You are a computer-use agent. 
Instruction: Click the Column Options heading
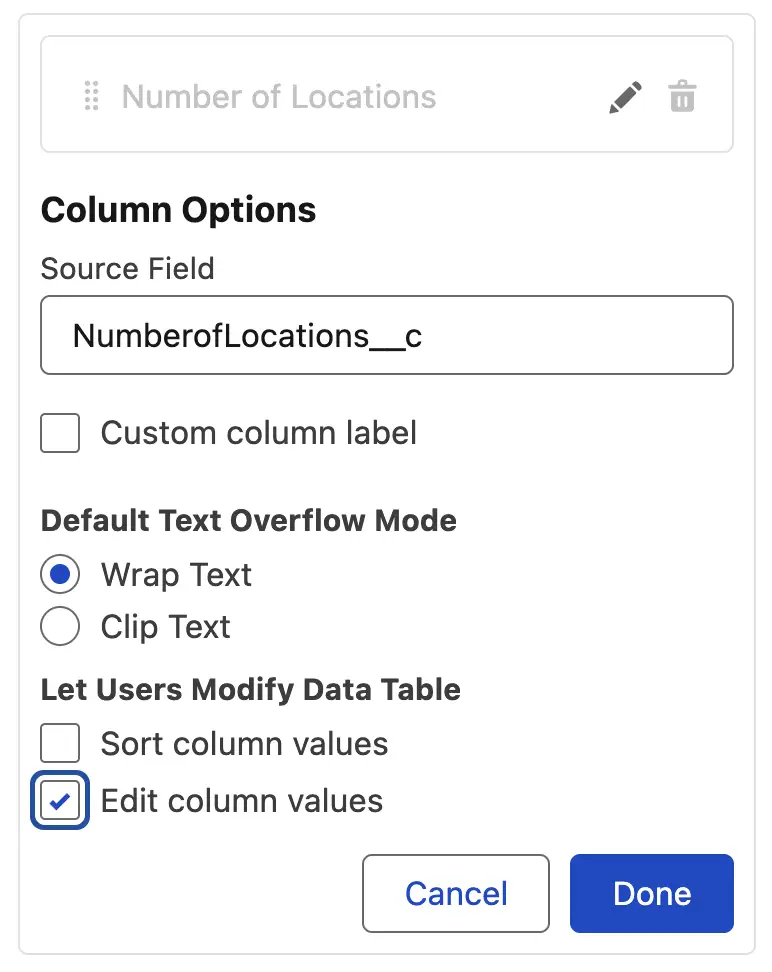pos(179,210)
